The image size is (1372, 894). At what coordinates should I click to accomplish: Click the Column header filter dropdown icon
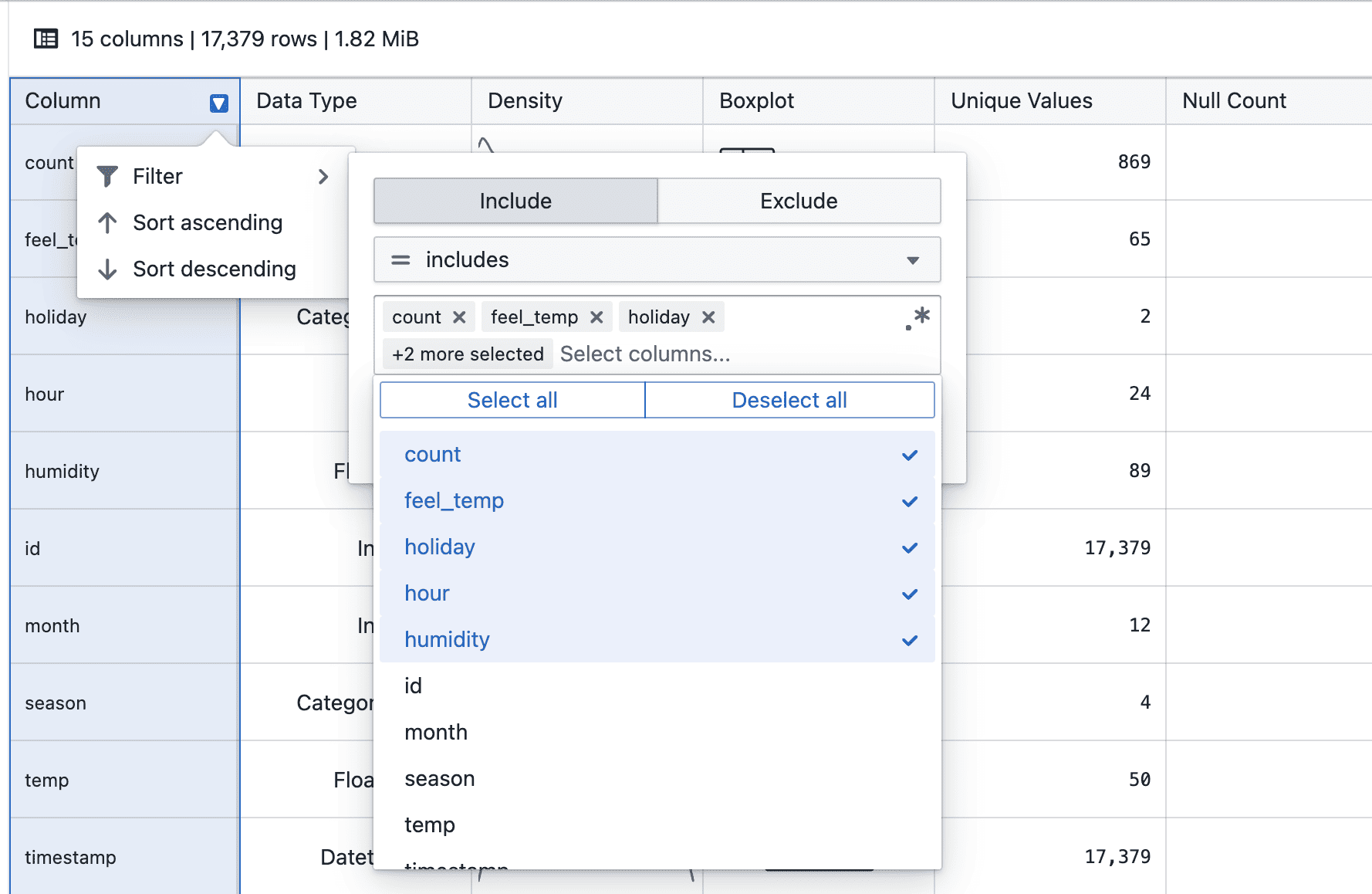(219, 103)
